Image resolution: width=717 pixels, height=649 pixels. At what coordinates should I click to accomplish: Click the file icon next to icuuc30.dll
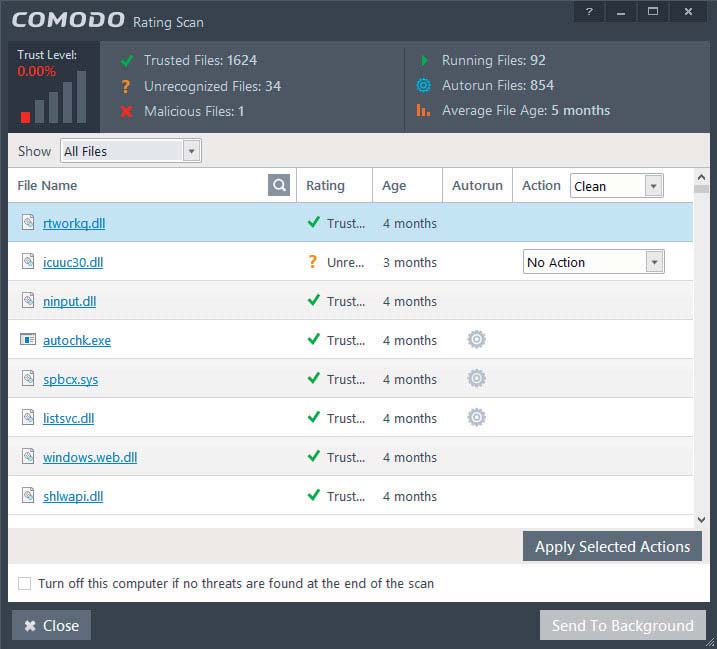(28, 262)
